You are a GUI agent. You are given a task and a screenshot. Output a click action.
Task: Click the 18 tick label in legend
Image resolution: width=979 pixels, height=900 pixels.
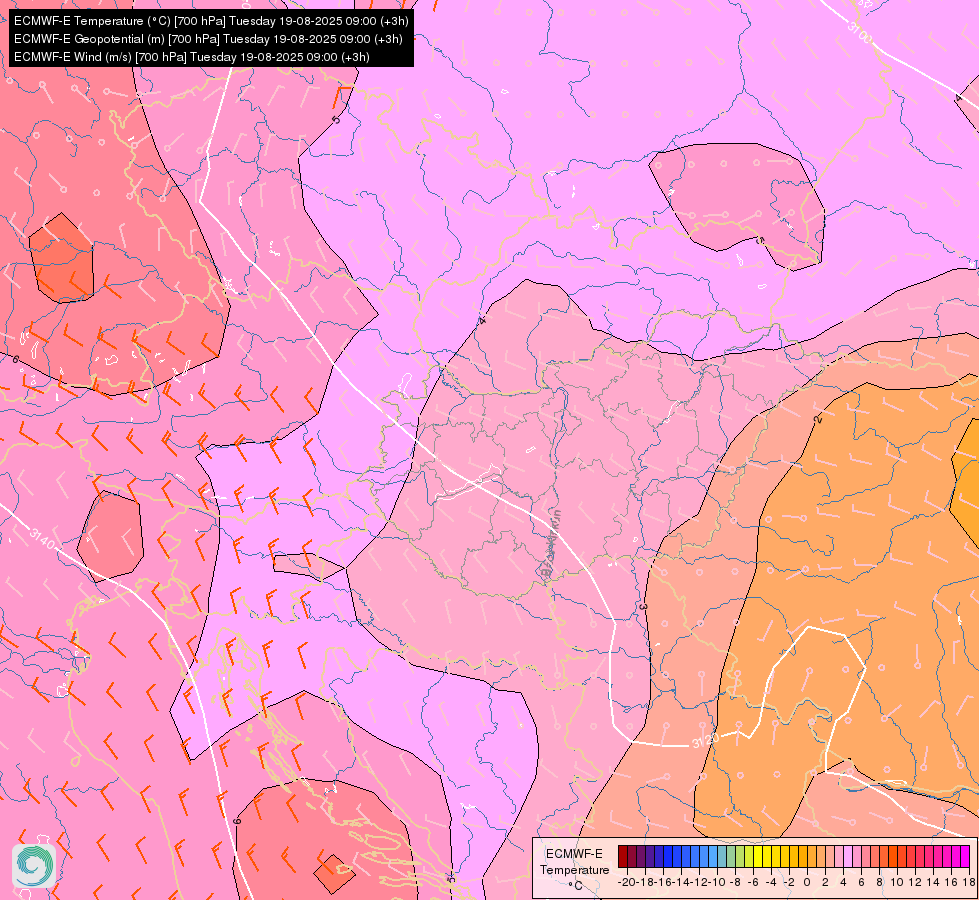[968, 882]
